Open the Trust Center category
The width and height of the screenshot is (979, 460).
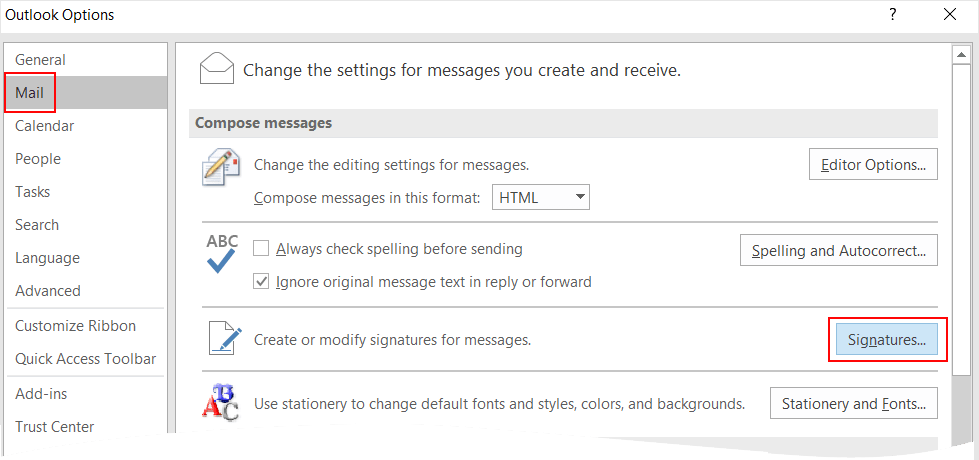pyautogui.click(x=55, y=427)
